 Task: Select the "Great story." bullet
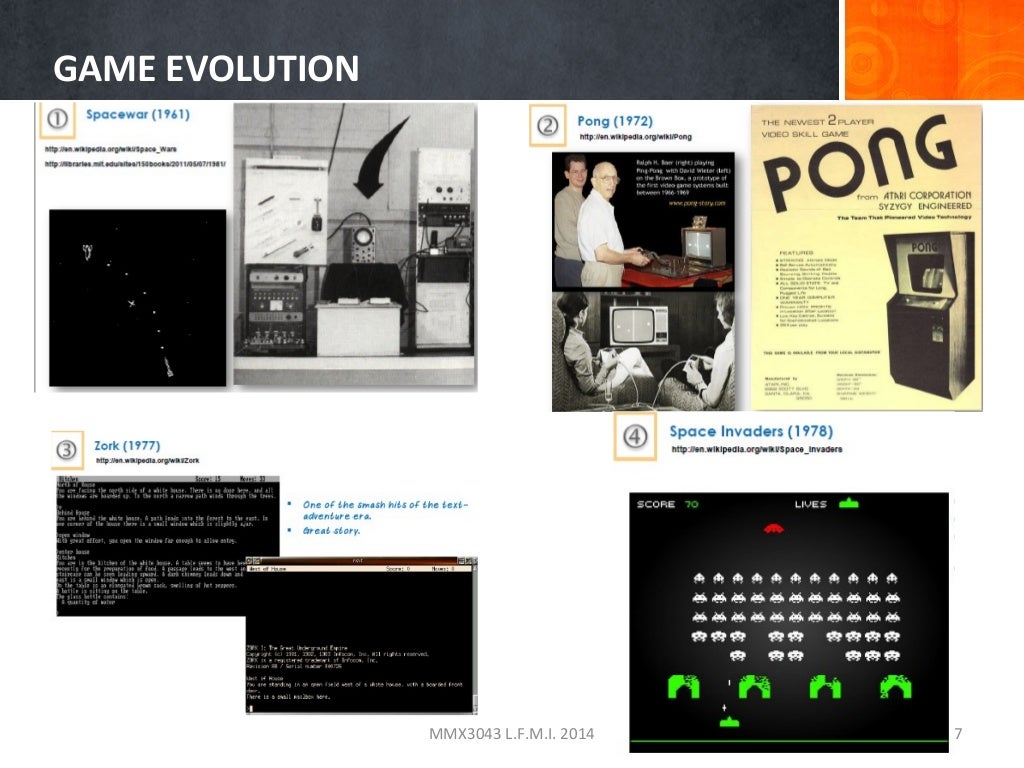(331, 530)
